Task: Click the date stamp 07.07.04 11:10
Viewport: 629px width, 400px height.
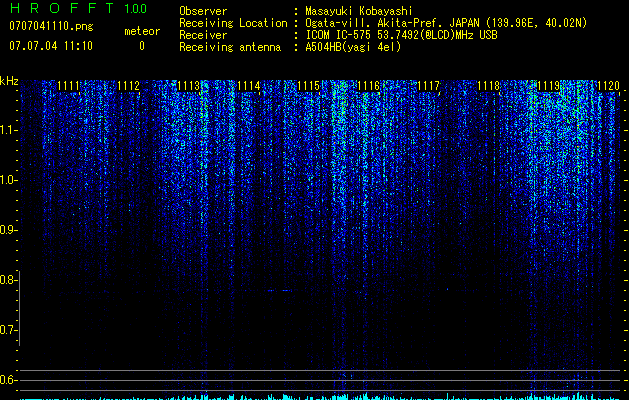Action: pyautogui.click(x=51, y=46)
